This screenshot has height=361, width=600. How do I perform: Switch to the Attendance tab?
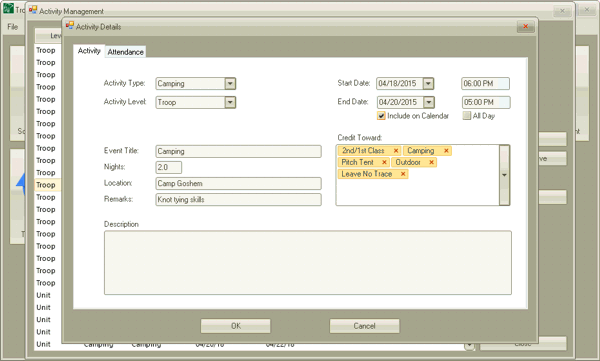[126, 52]
